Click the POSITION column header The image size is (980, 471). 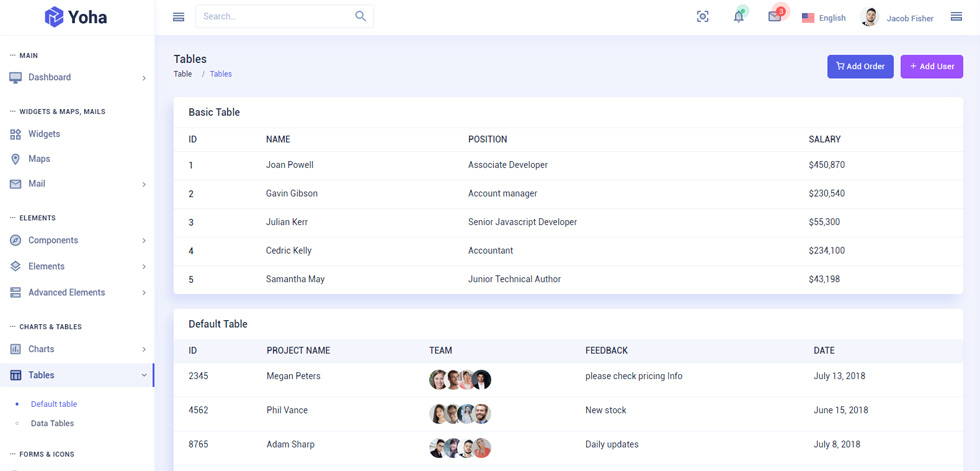click(x=488, y=139)
